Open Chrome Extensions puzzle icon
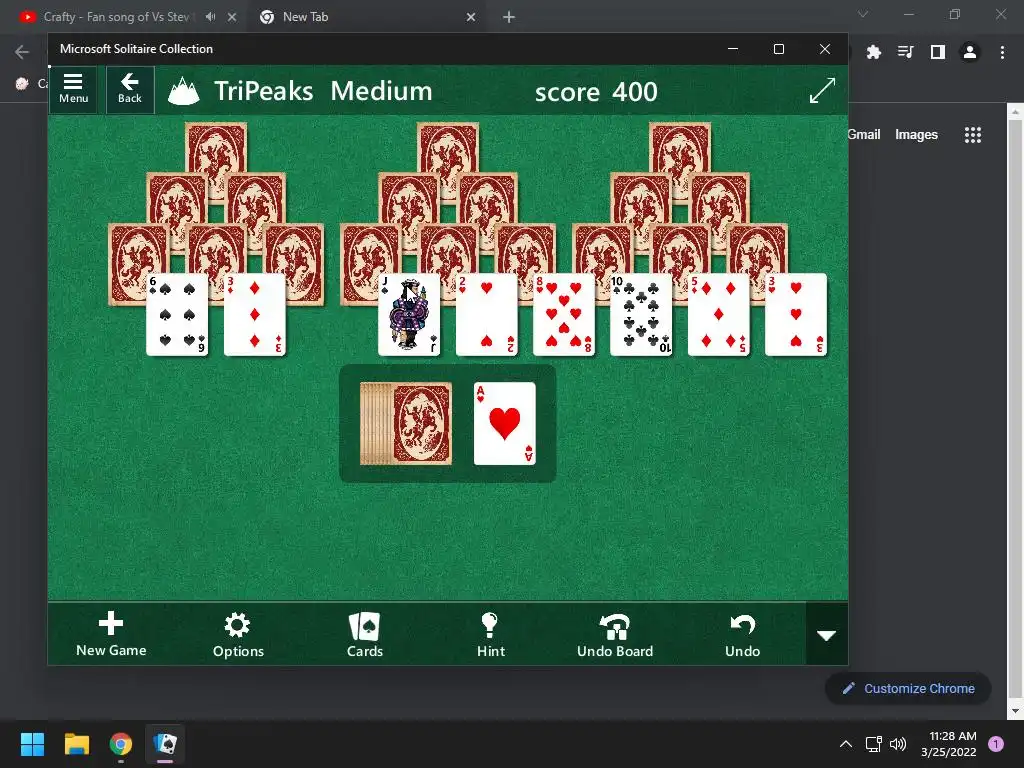This screenshot has height=768, width=1024. [x=874, y=52]
